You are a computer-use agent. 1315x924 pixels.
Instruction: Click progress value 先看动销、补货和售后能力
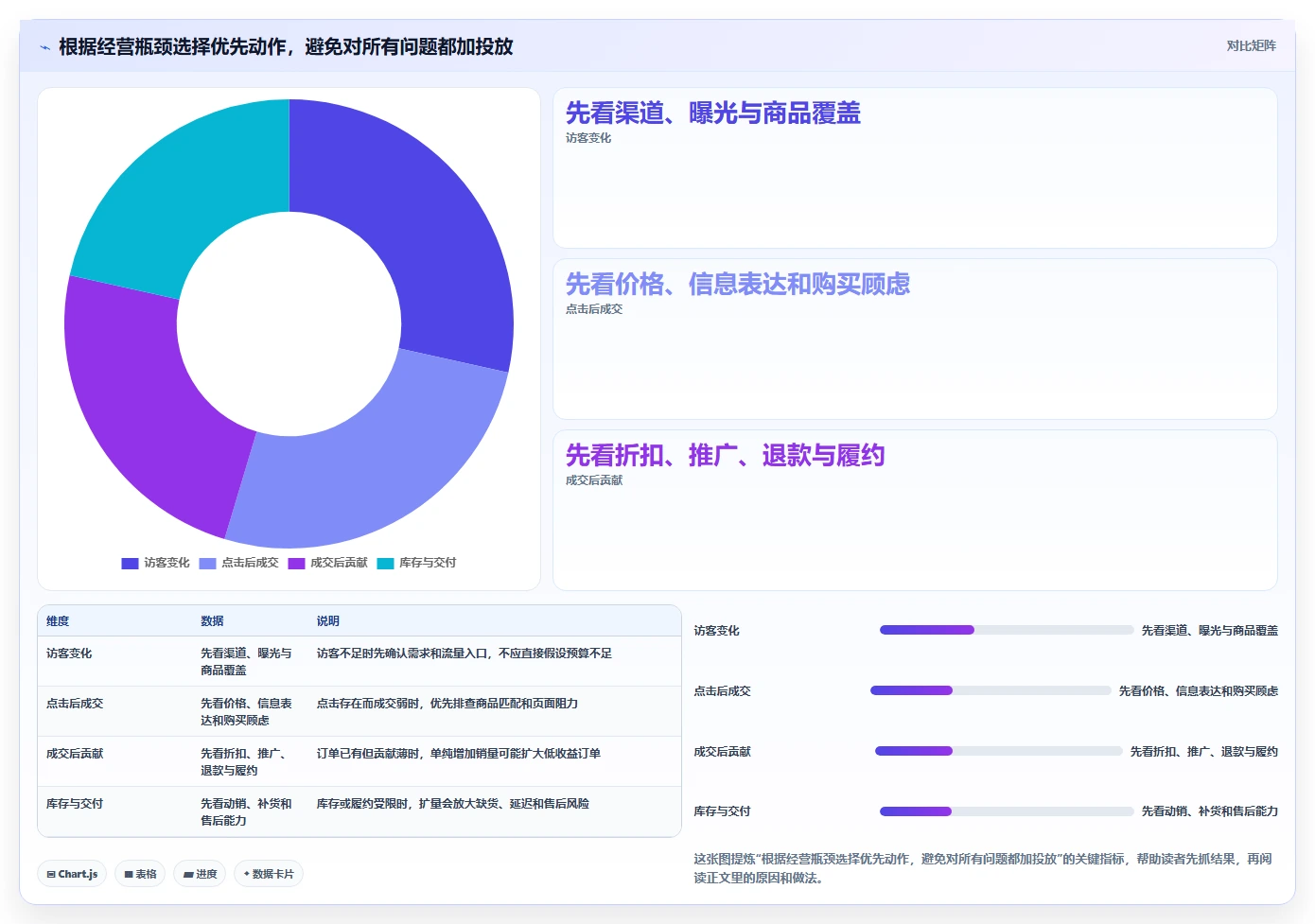[1209, 811]
